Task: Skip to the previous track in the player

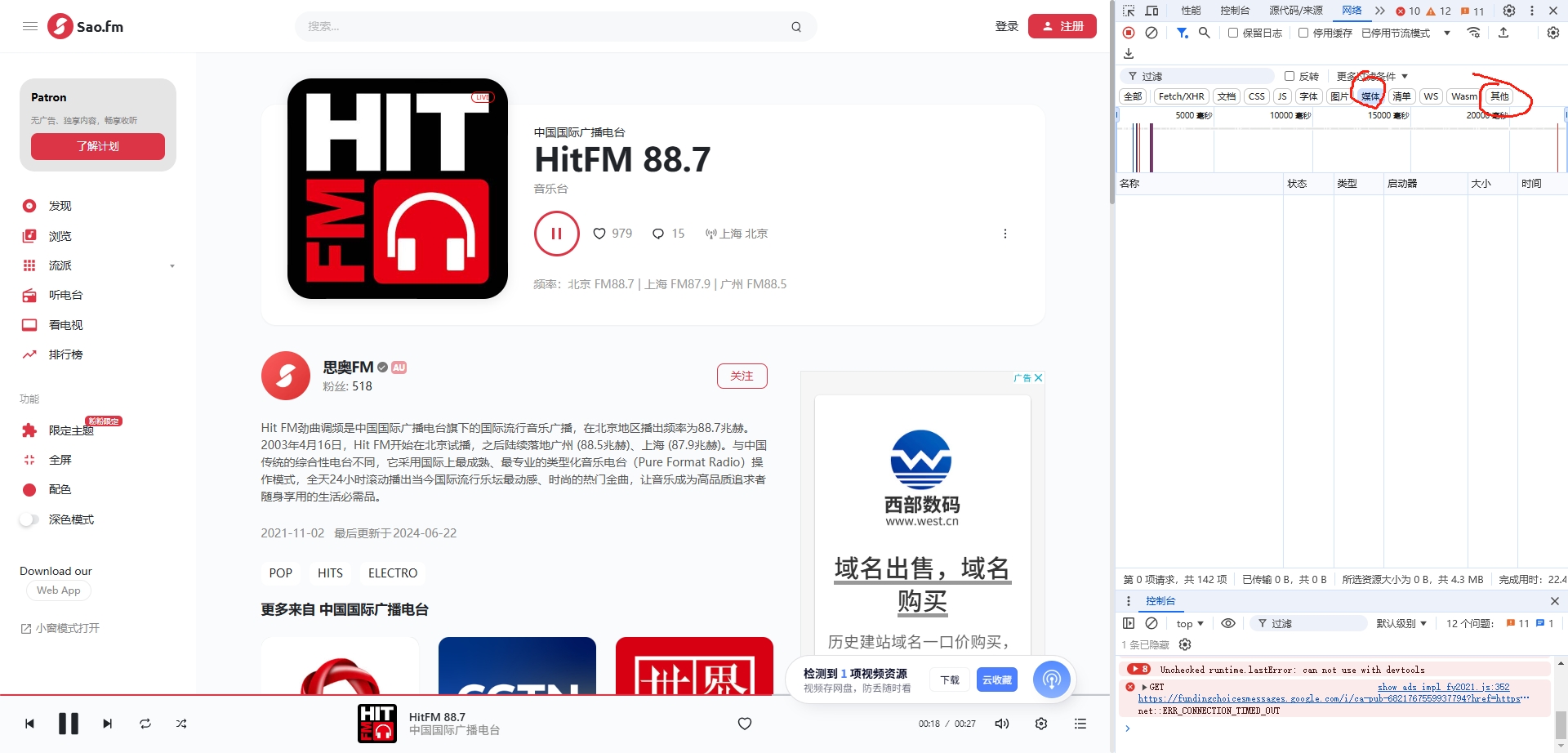Action: coord(30,724)
